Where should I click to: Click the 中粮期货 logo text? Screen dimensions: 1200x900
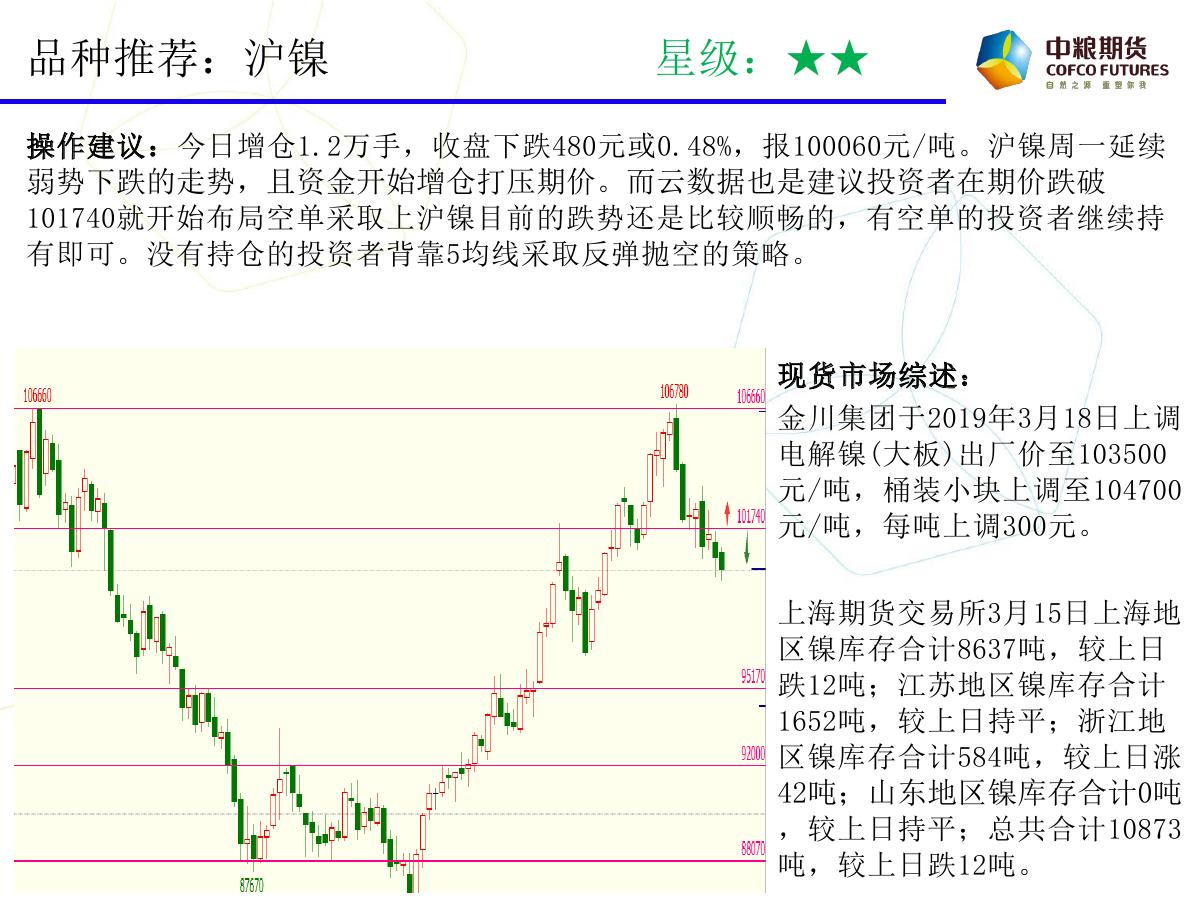click(1097, 47)
